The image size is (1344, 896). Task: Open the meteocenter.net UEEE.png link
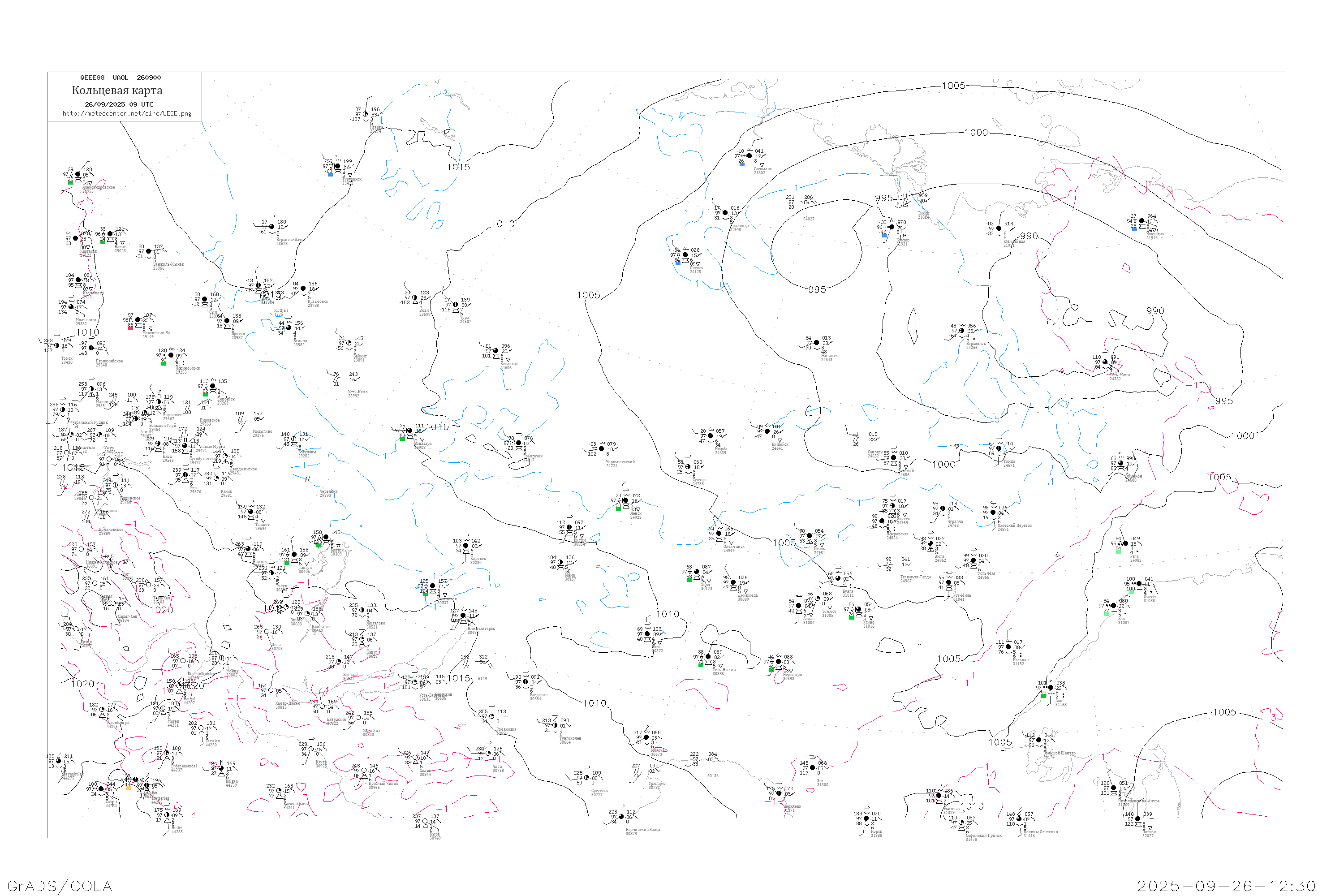pos(127,114)
